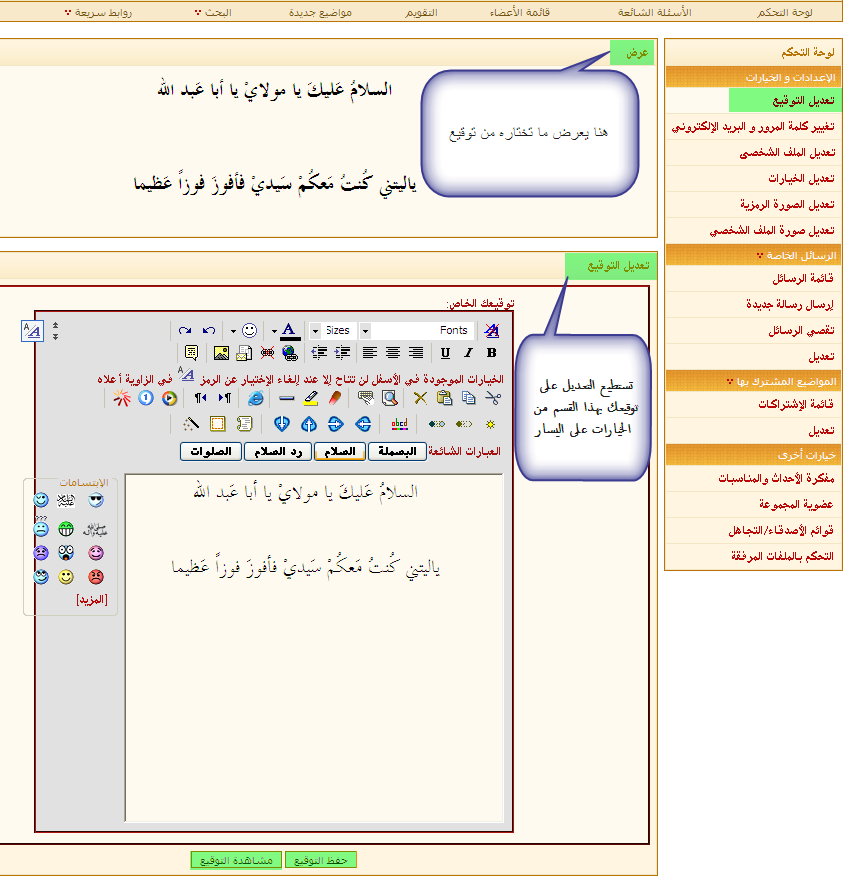Click the remove formatting icon

click(491, 330)
